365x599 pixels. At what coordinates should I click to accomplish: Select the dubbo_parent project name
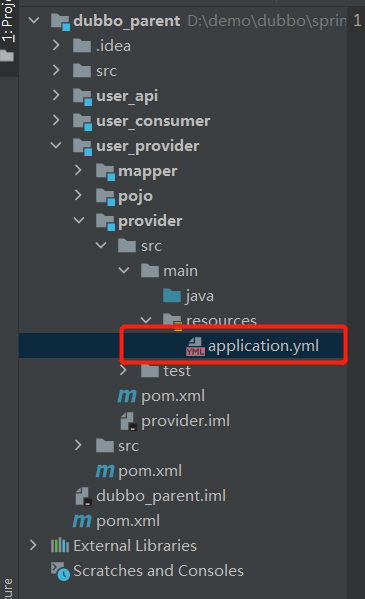coord(127,21)
